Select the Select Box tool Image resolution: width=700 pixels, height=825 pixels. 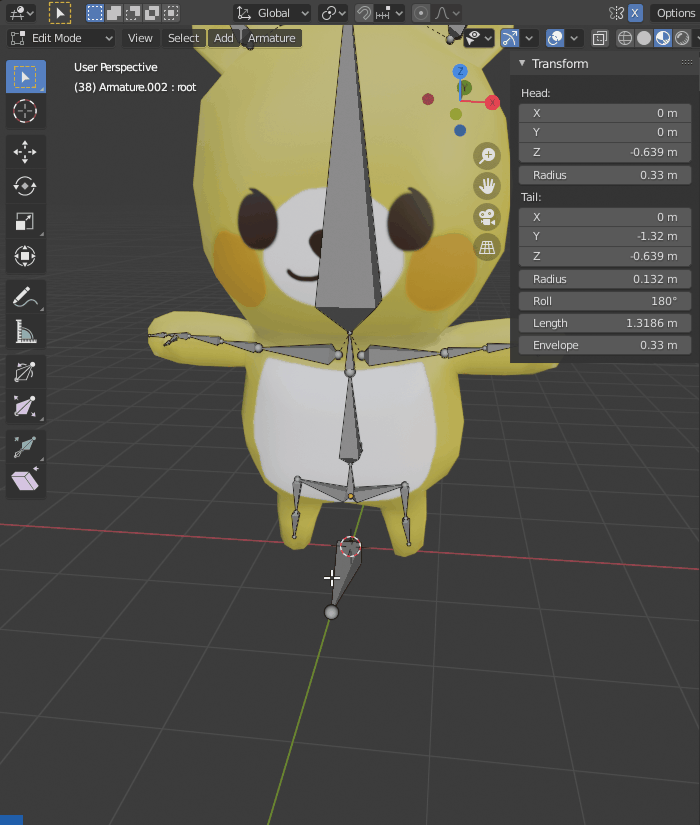25,77
